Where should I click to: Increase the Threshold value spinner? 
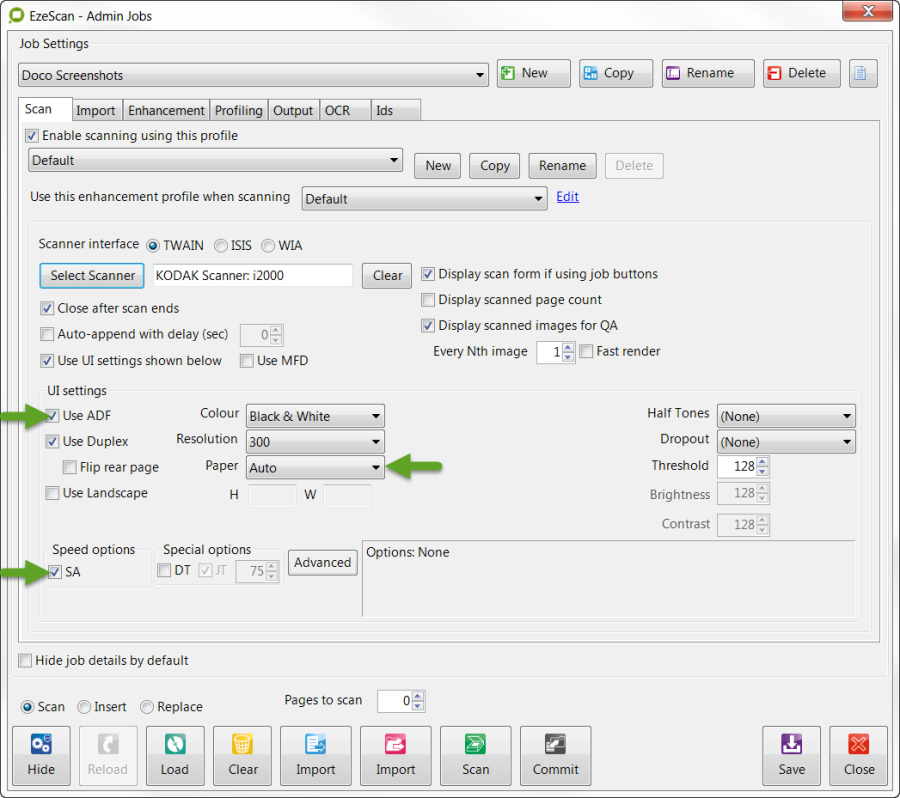[762, 461]
